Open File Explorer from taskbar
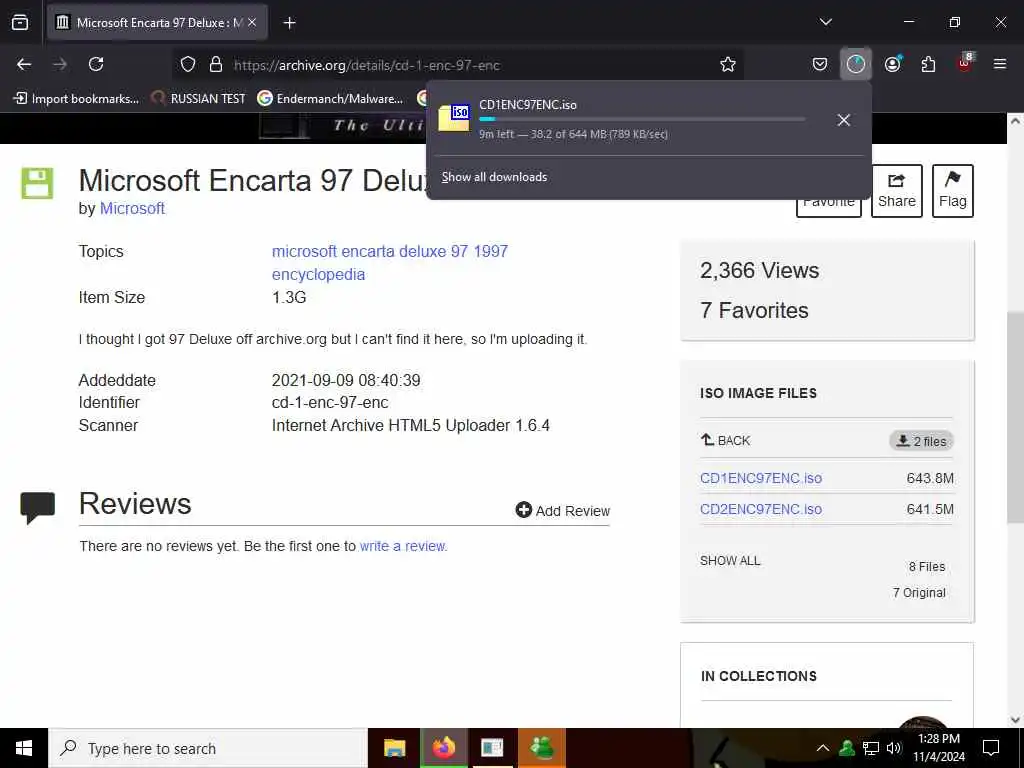1024x768 pixels. tap(394, 748)
